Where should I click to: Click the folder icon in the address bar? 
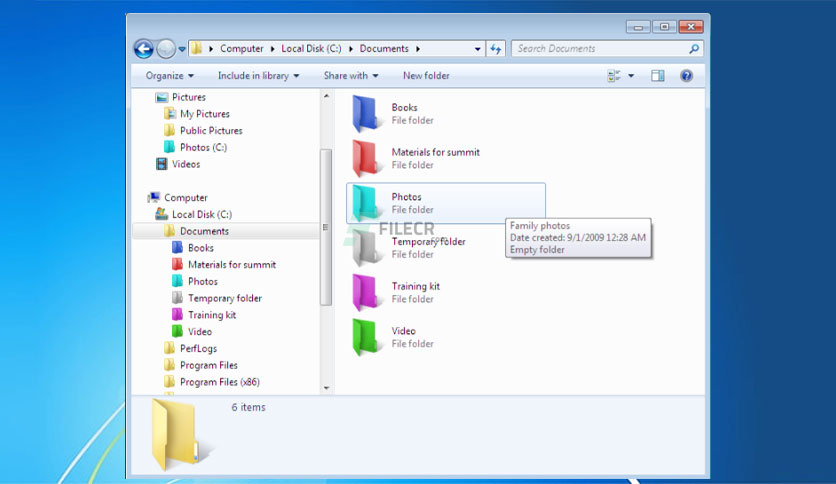(196, 49)
